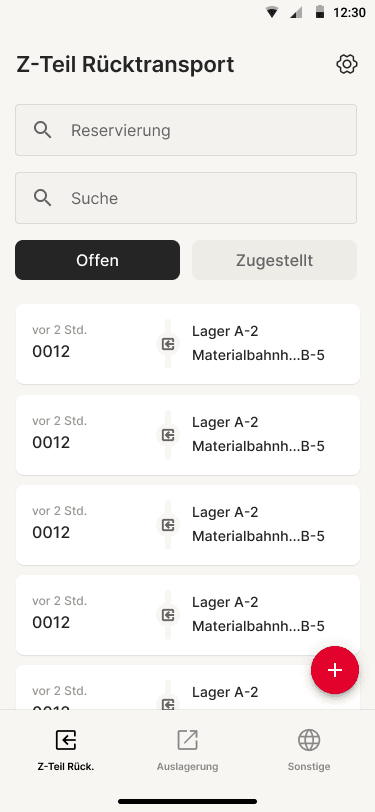
Task: Tap the return-transport icon in fourth list card
Action: click(x=168, y=615)
